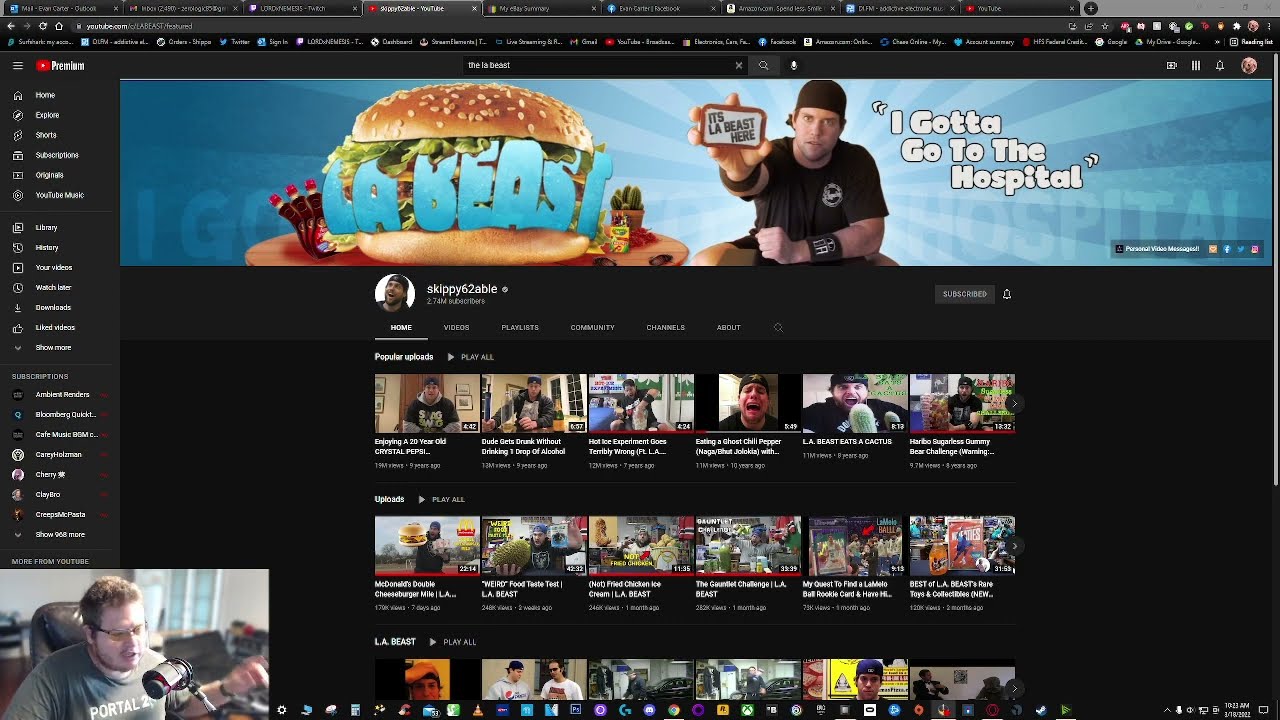Viewport: 1280px width, 720px height.
Task: Open The Gauntlet Challenge video thumbnail
Action: click(x=748, y=546)
